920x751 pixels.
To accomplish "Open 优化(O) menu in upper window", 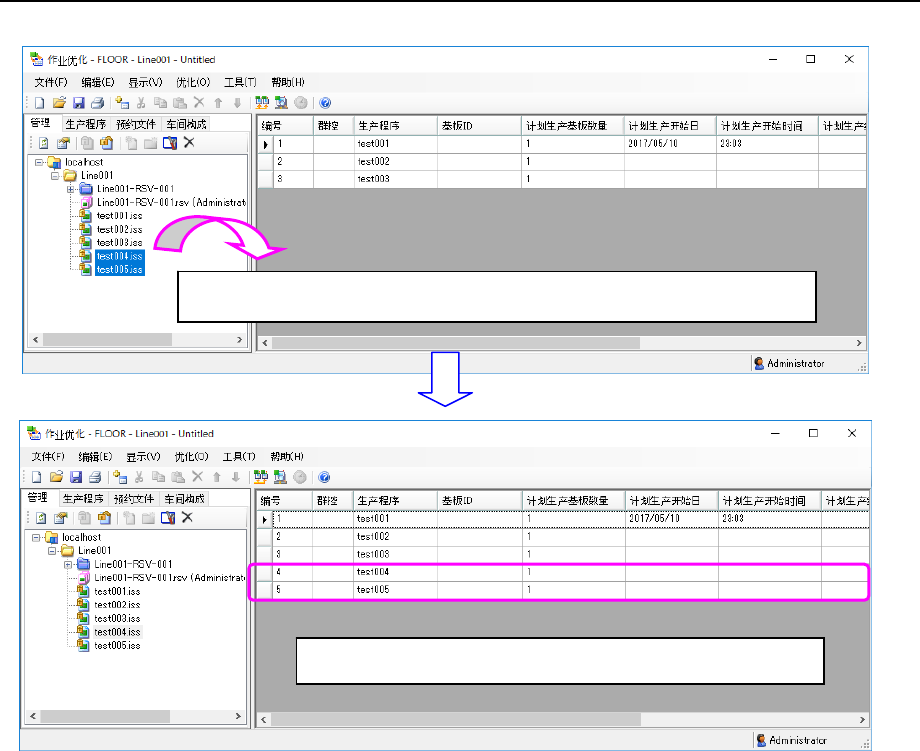I will point(193,82).
